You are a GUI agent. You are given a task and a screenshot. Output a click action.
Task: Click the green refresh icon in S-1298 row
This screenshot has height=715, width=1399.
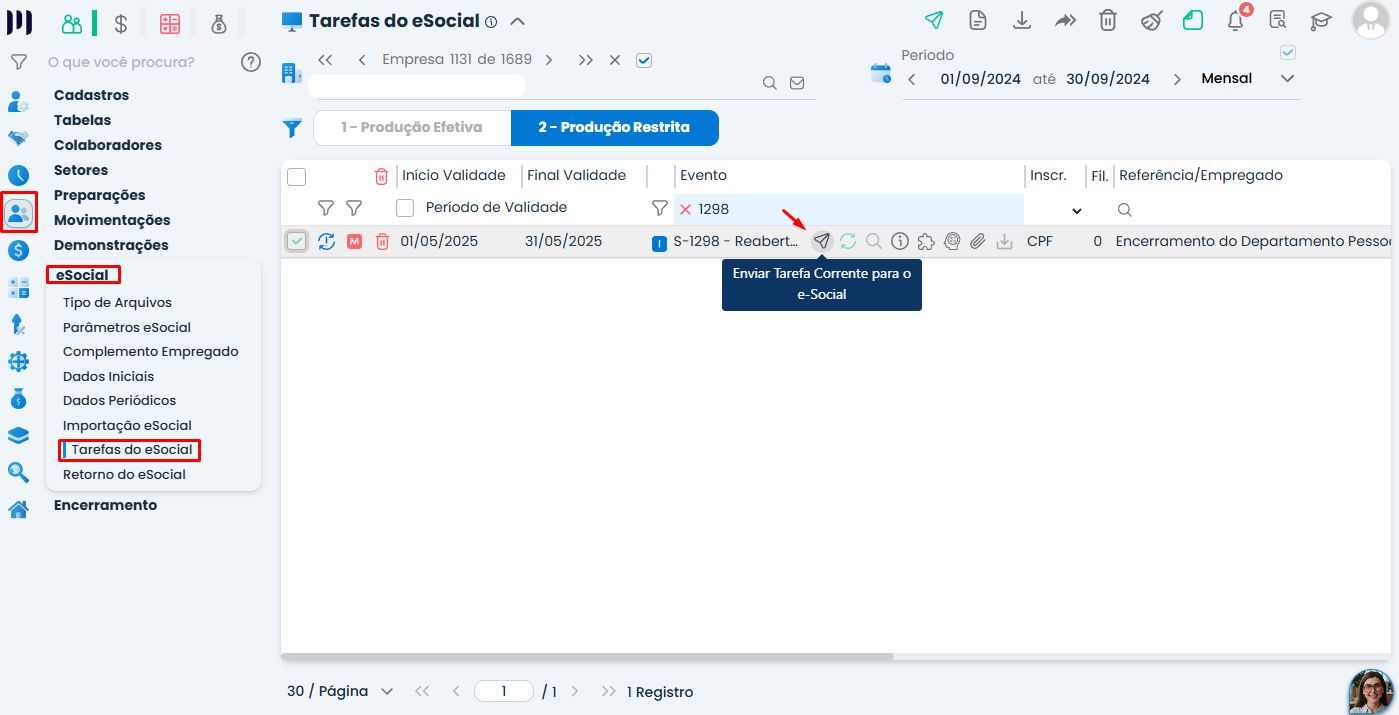click(848, 241)
